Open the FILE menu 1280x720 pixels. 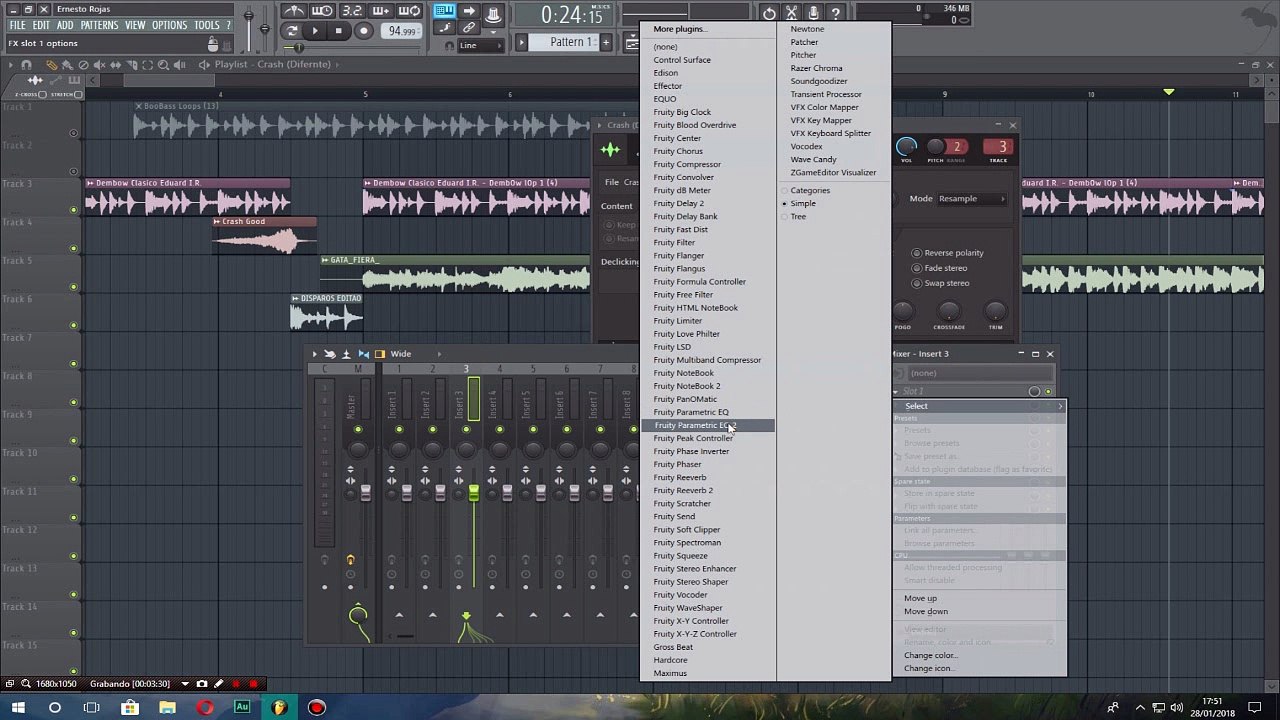[x=18, y=25]
